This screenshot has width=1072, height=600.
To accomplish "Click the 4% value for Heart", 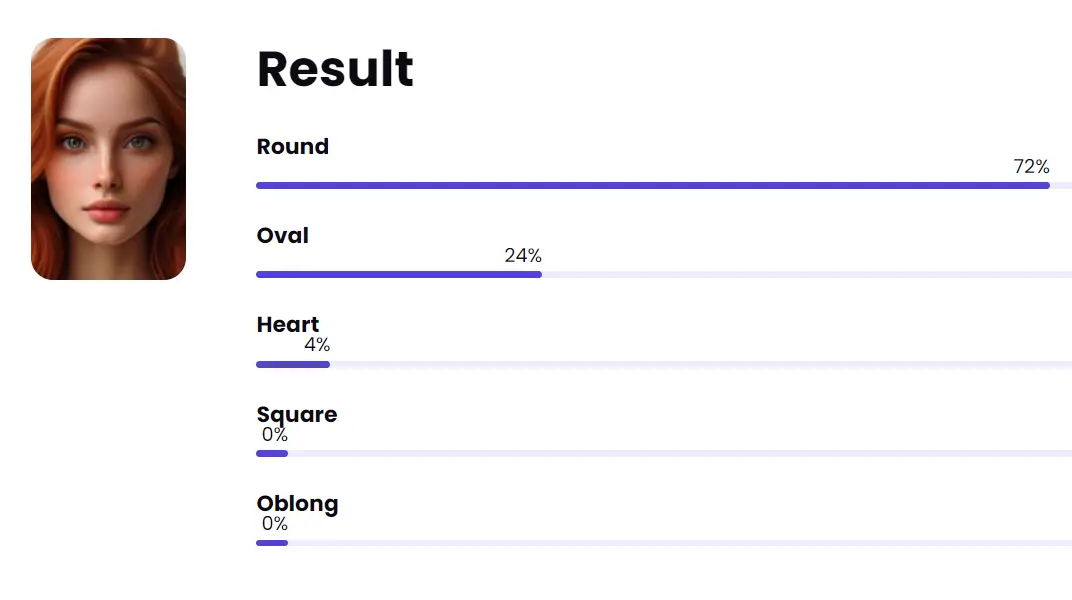I will 317,345.
